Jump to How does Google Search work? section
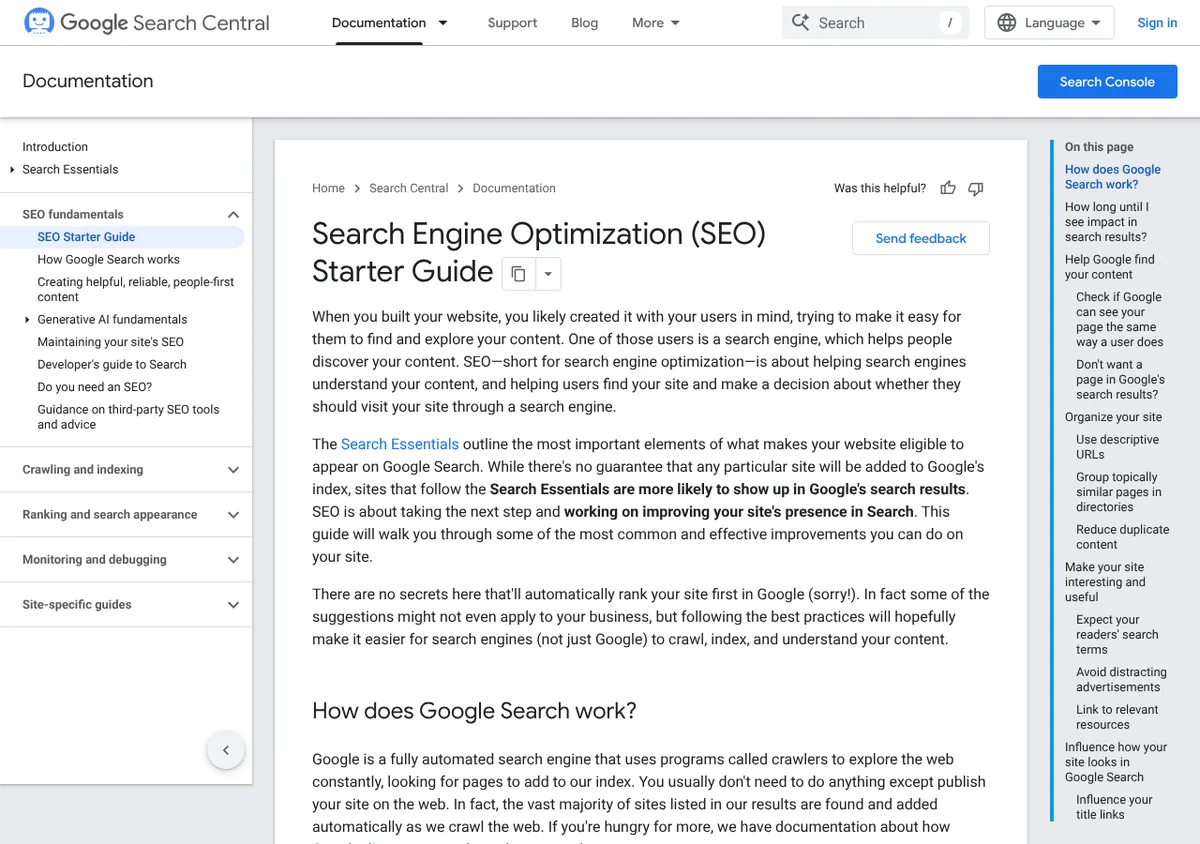 [x=1113, y=177]
